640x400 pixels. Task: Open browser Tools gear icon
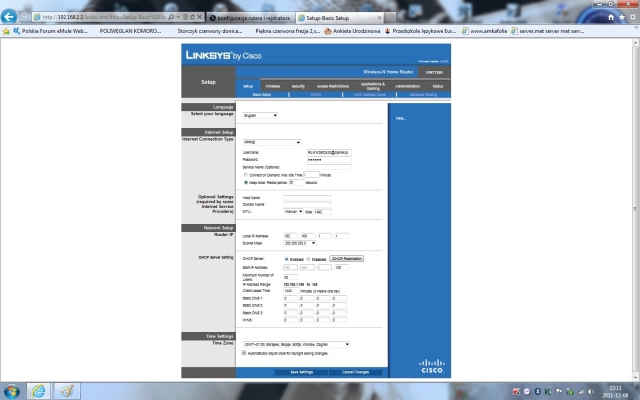coord(633,17)
